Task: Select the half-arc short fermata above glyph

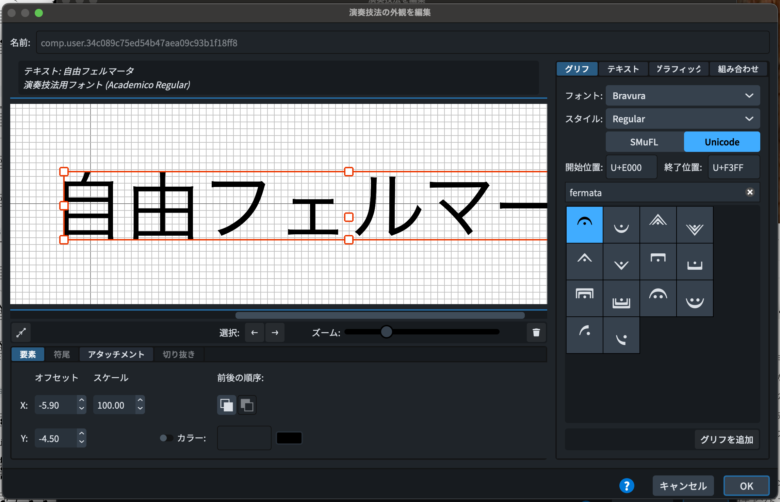Action: point(585,335)
